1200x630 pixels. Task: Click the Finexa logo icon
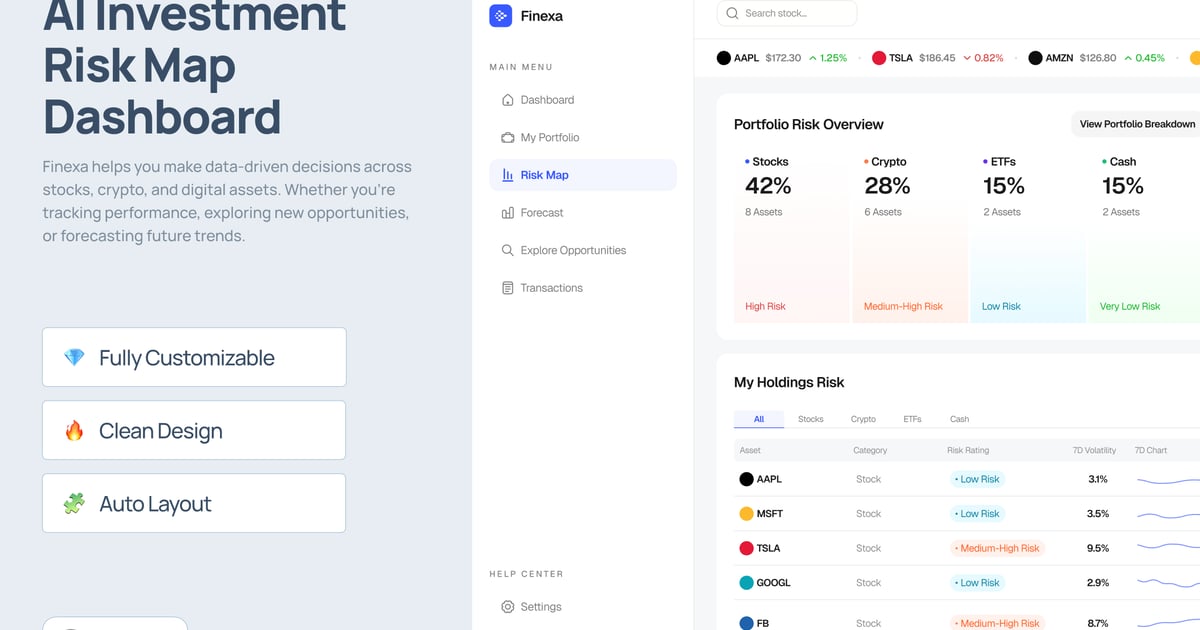[x=500, y=16]
